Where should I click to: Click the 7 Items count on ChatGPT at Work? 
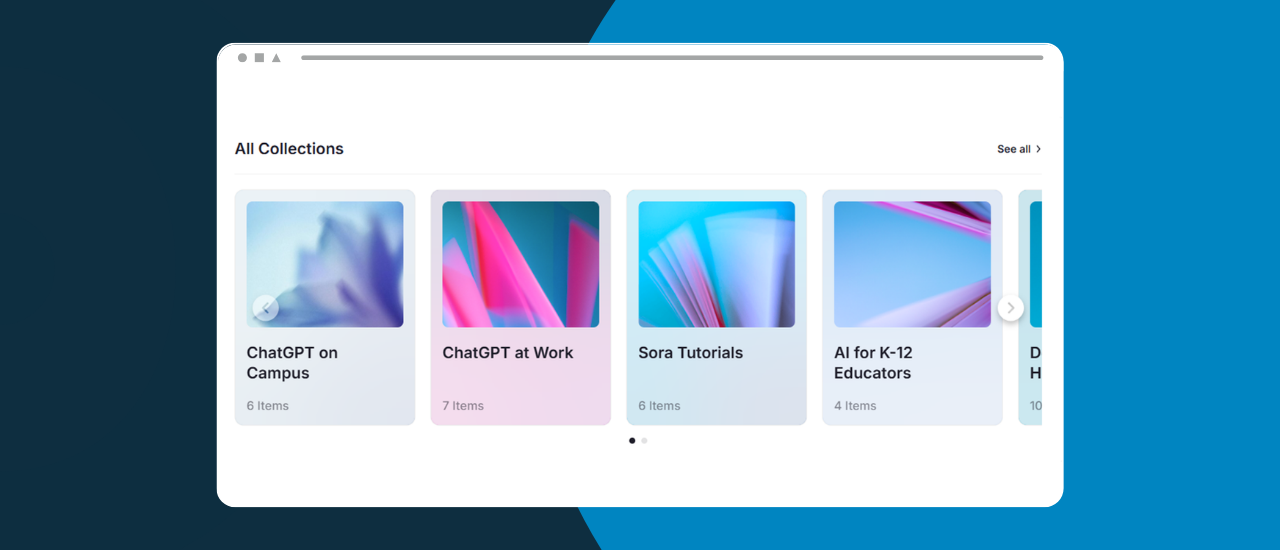(x=463, y=406)
